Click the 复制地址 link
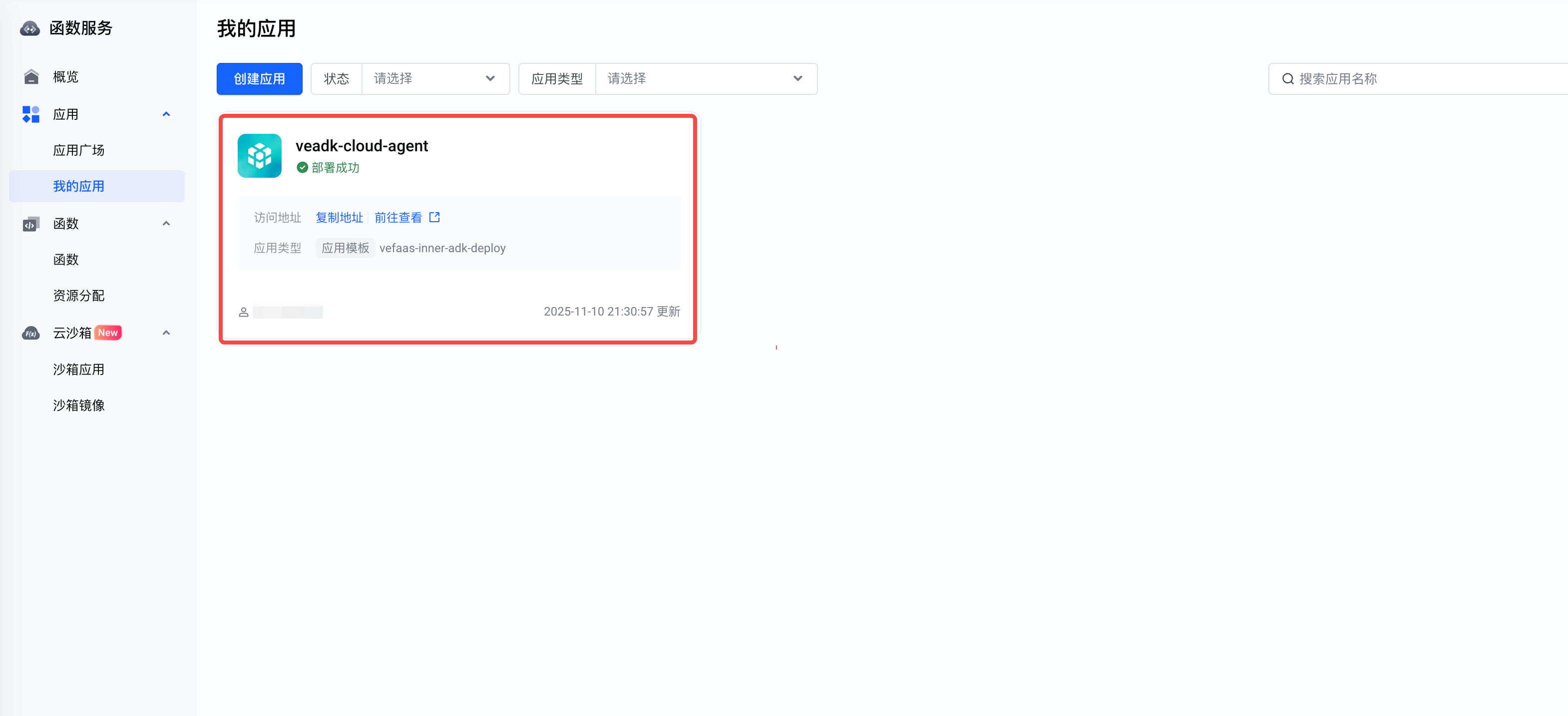The width and height of the screenshot is (1568, 716). [x=339, y=217]
